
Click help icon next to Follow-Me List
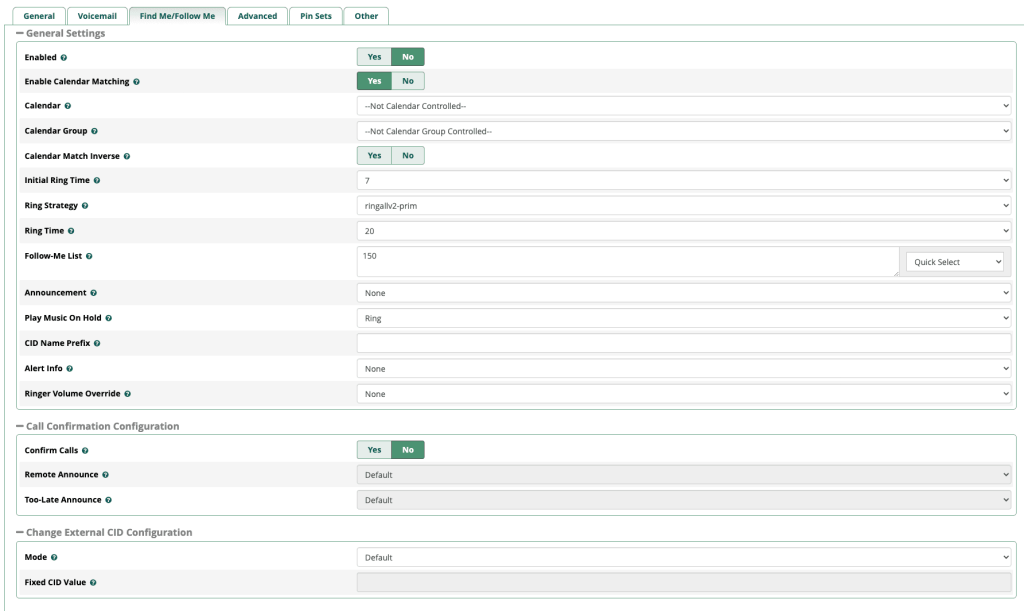coord(90,256)
